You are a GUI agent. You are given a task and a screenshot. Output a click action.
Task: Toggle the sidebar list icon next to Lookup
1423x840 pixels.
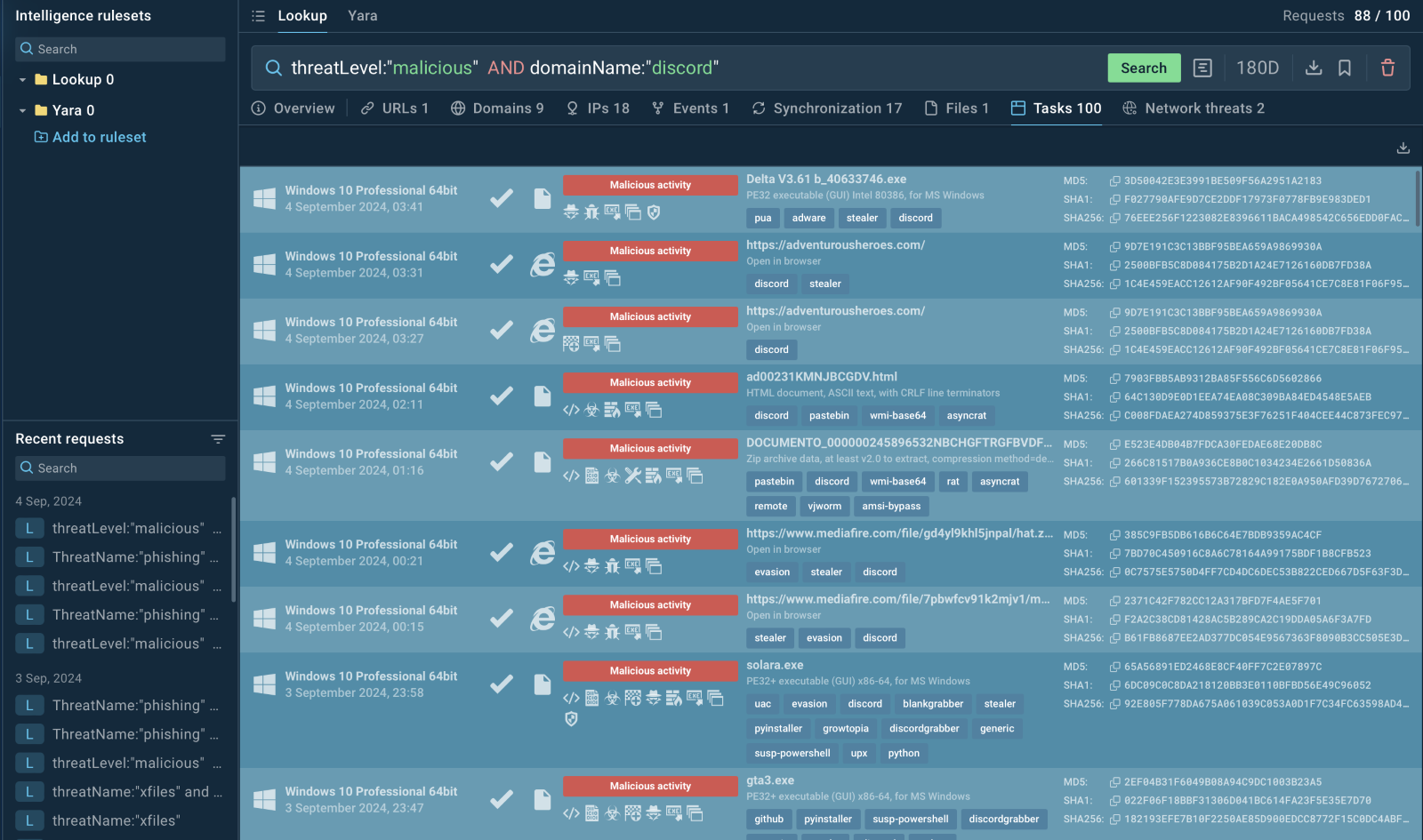258,16
